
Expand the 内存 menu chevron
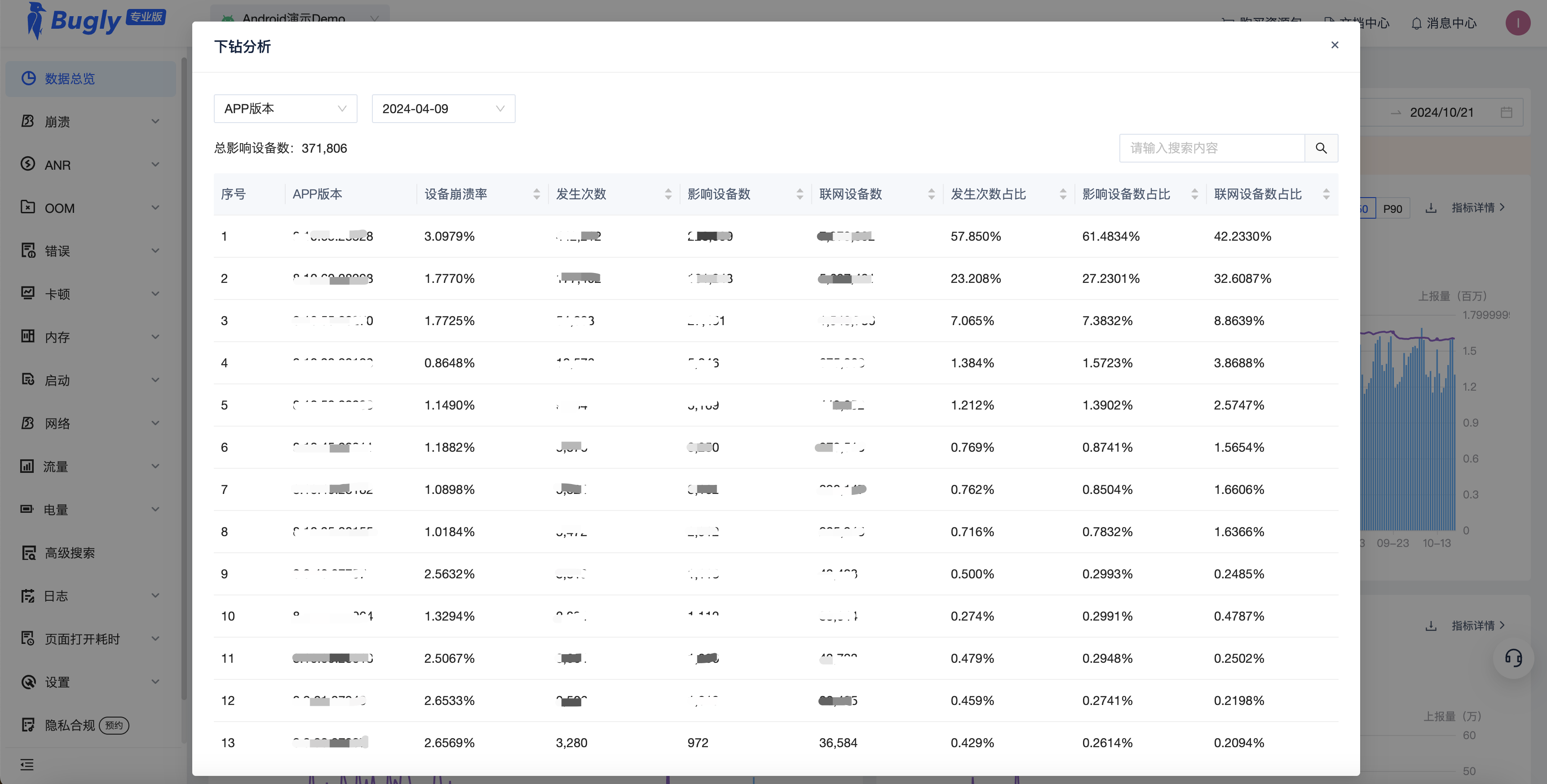point(155,337)
